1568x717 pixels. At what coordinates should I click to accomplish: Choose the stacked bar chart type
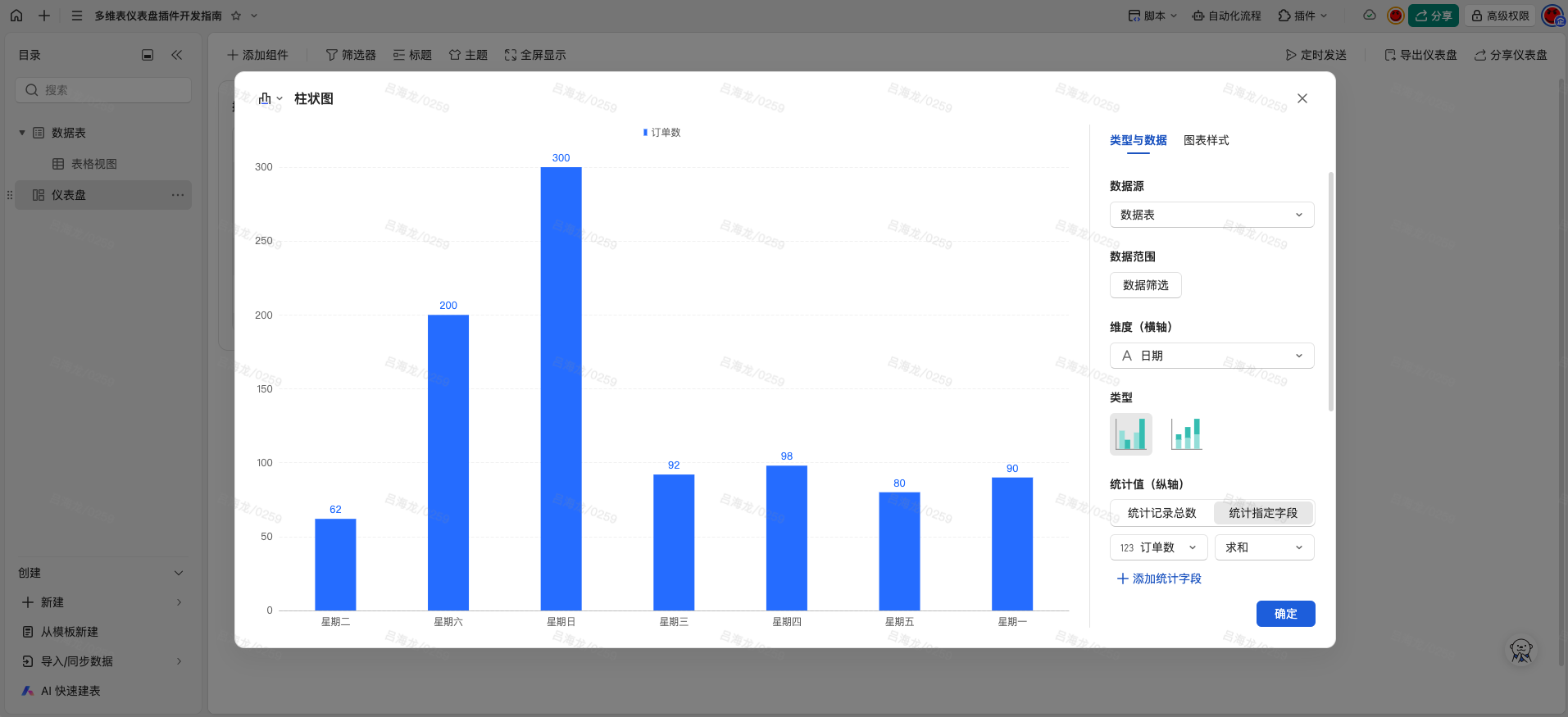1186,433
